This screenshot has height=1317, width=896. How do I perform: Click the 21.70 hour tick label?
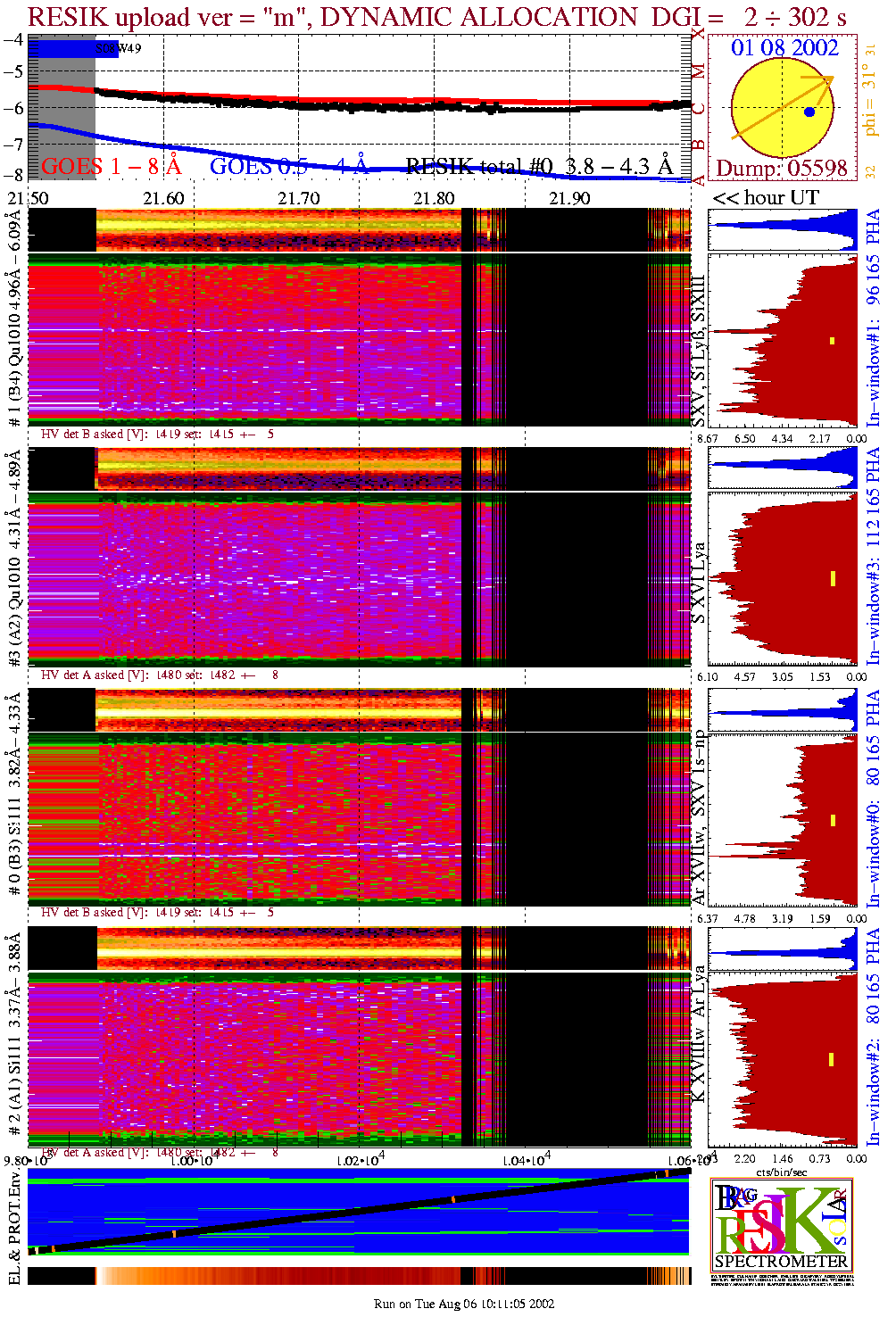click(x=299, y=198)
